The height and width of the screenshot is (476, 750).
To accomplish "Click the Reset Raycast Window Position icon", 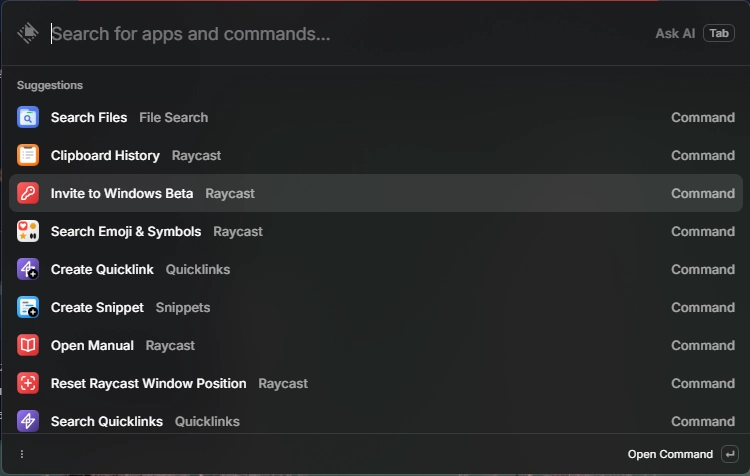I will [x=28, y=383].
